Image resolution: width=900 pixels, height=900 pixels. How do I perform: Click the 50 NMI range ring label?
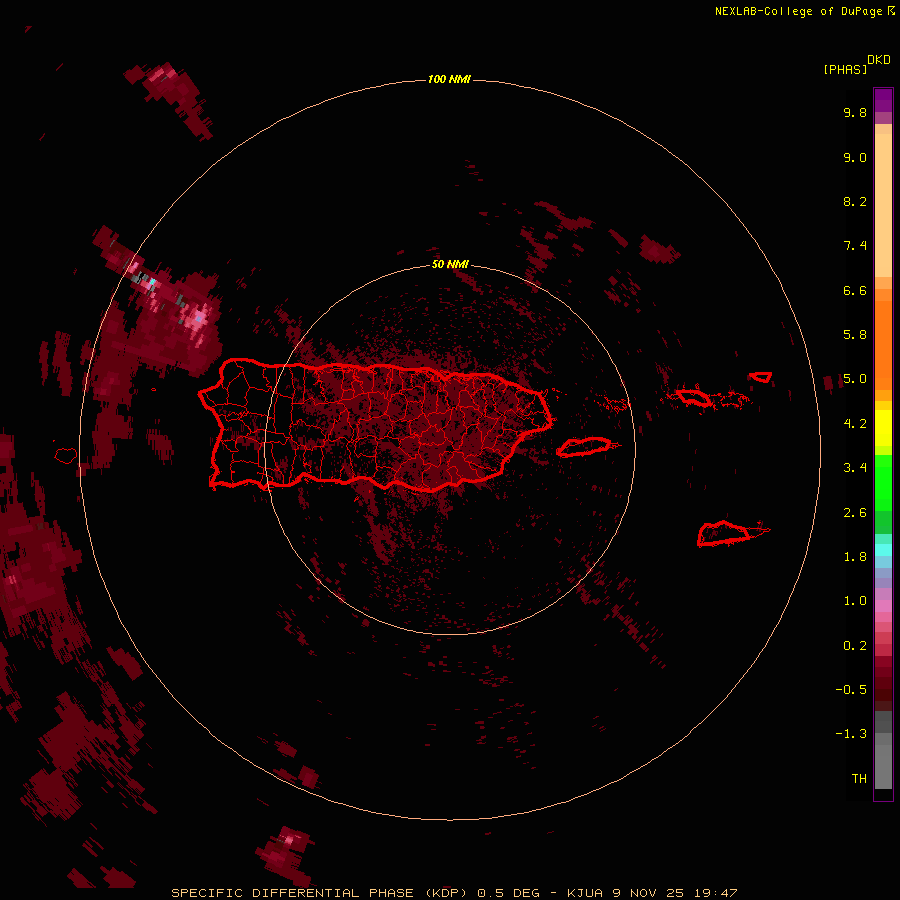coord(450,265)
